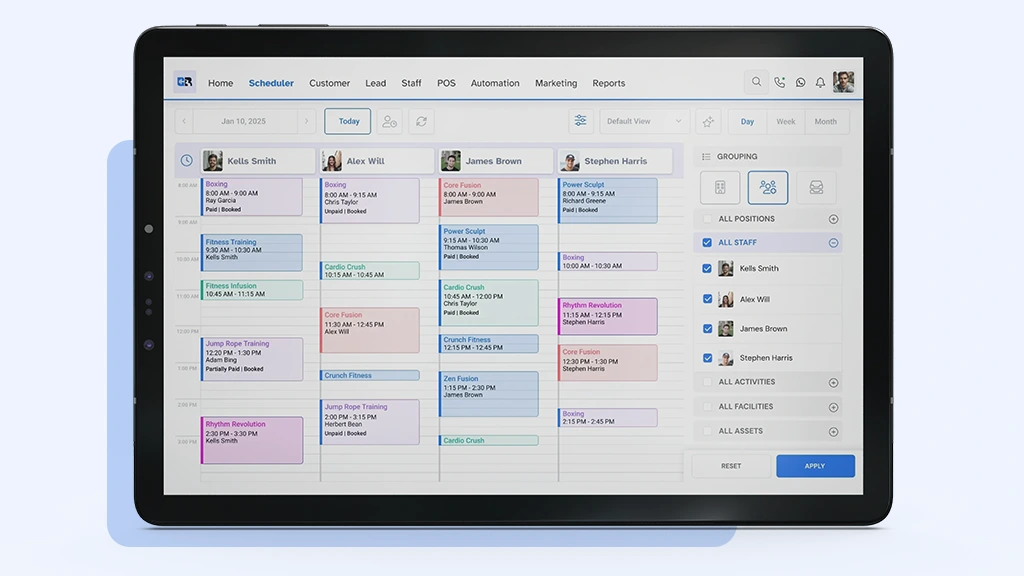Image resolution: width=1024 pixels, height=576 pixels.
Task: Toggle the All Staff checkbox
Action: (708, 243)
